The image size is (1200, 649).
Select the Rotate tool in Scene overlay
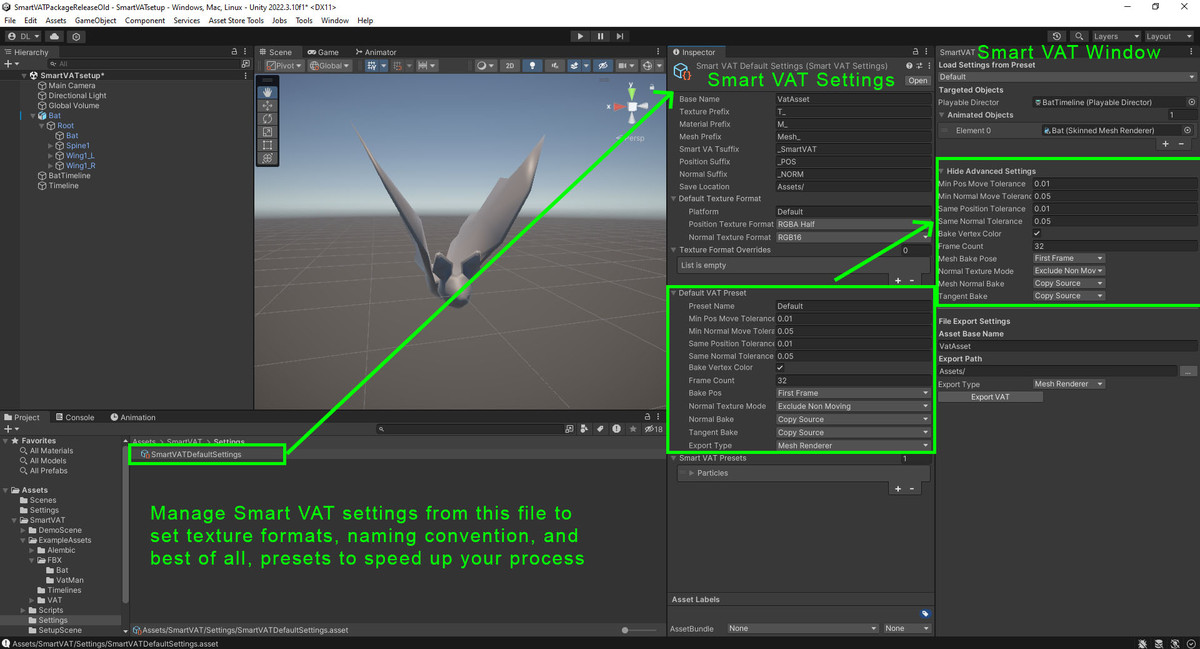267,119
